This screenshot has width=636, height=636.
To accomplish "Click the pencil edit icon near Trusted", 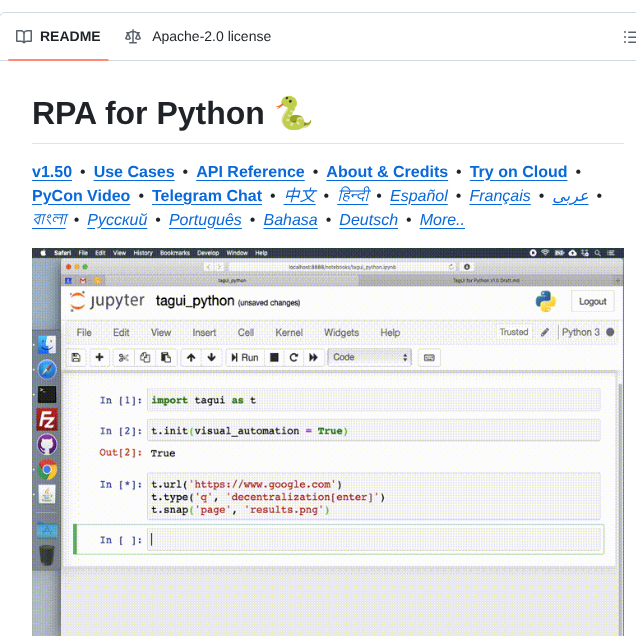I will (545, 332).
